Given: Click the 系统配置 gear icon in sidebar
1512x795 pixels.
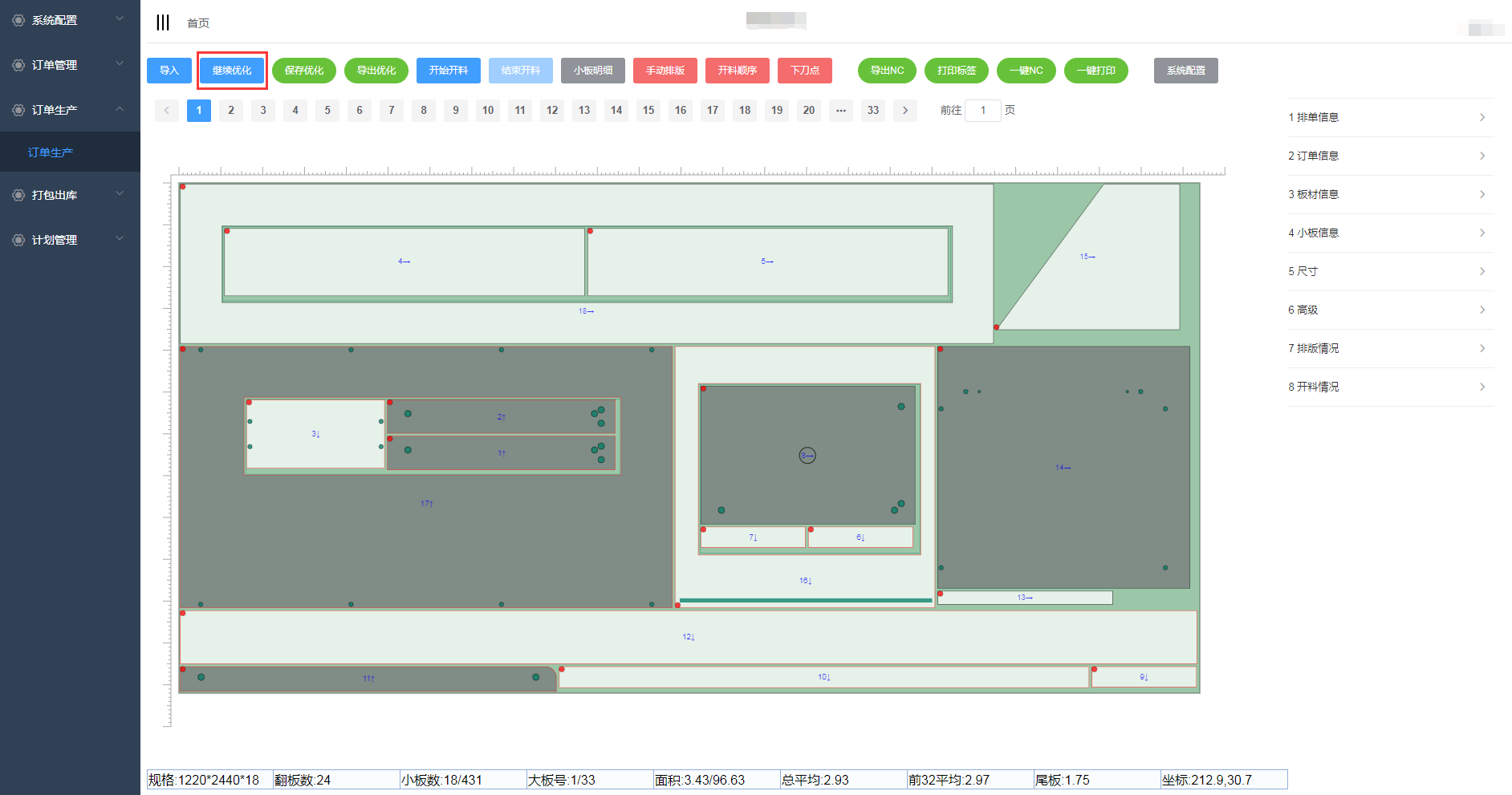Looking at the screenshot, I should tap(18, 20).
